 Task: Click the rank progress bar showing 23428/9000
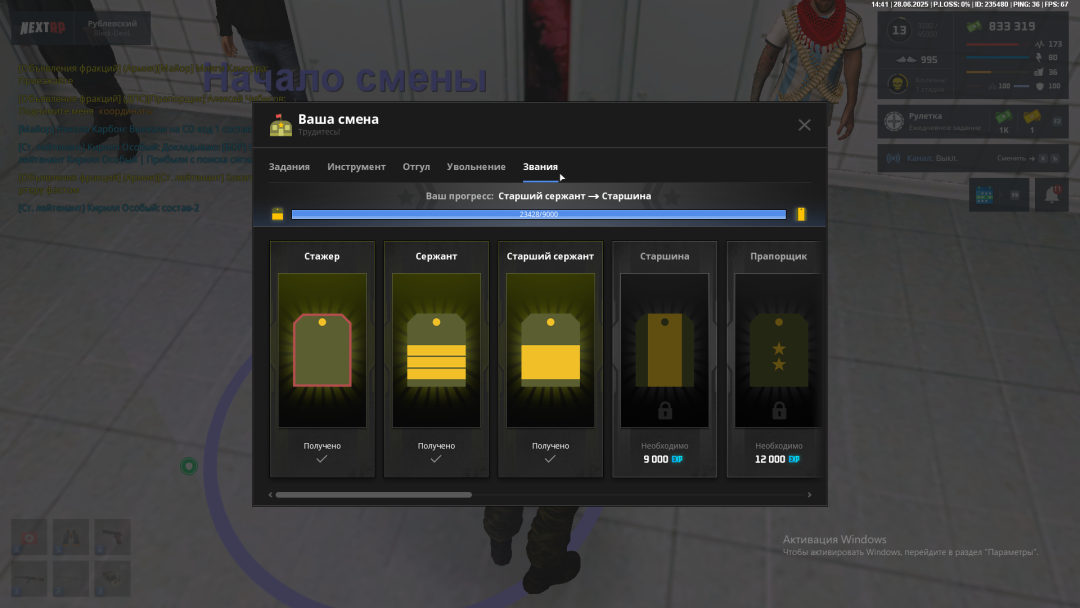(539, 214)
